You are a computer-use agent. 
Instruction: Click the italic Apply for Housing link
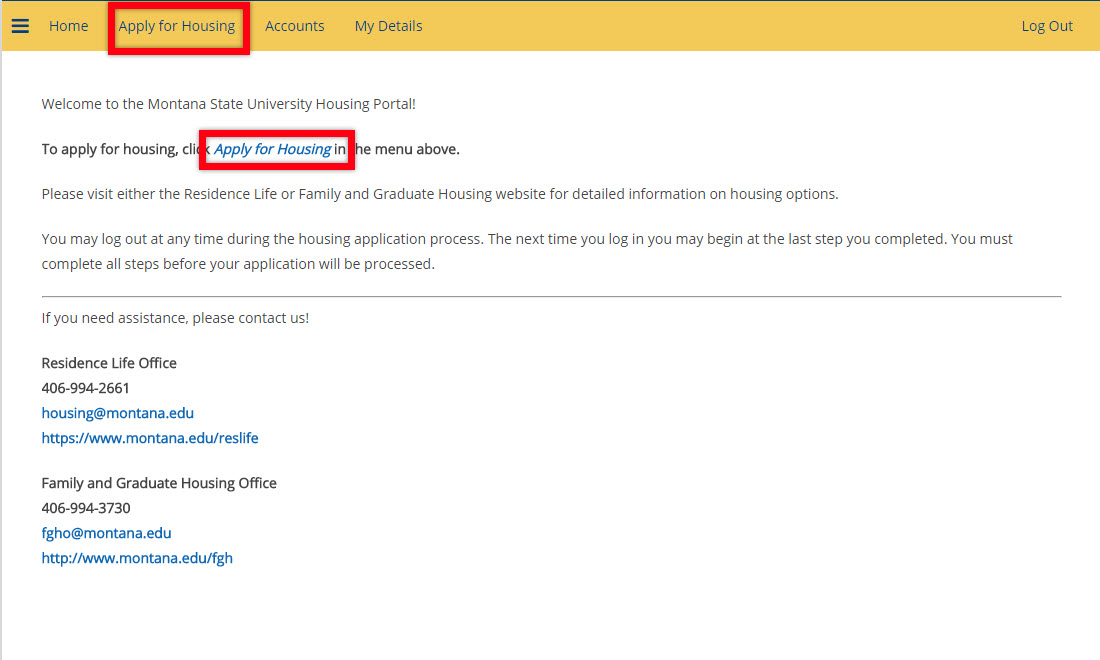[x=272, y=149]
